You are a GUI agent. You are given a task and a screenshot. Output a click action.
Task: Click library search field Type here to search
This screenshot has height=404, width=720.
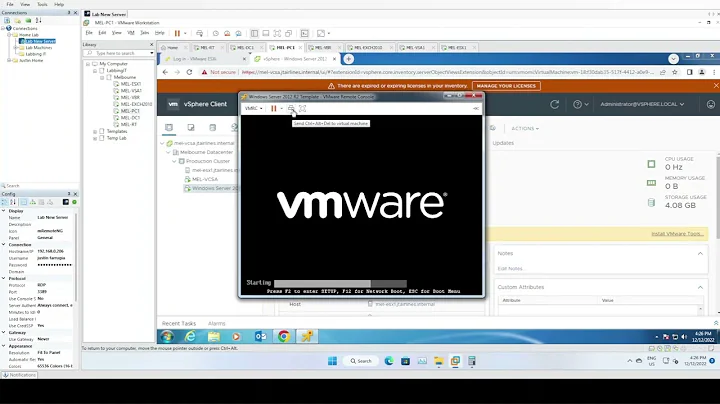tap(118, 53)
